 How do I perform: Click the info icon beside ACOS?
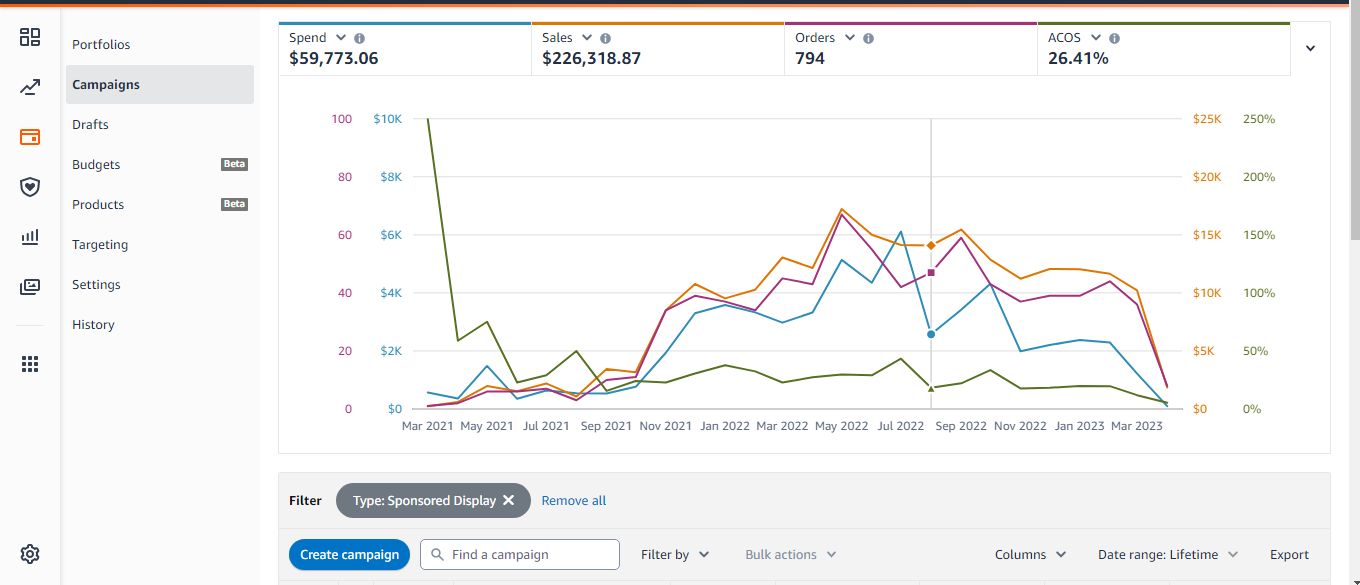tap(1114, 38)
